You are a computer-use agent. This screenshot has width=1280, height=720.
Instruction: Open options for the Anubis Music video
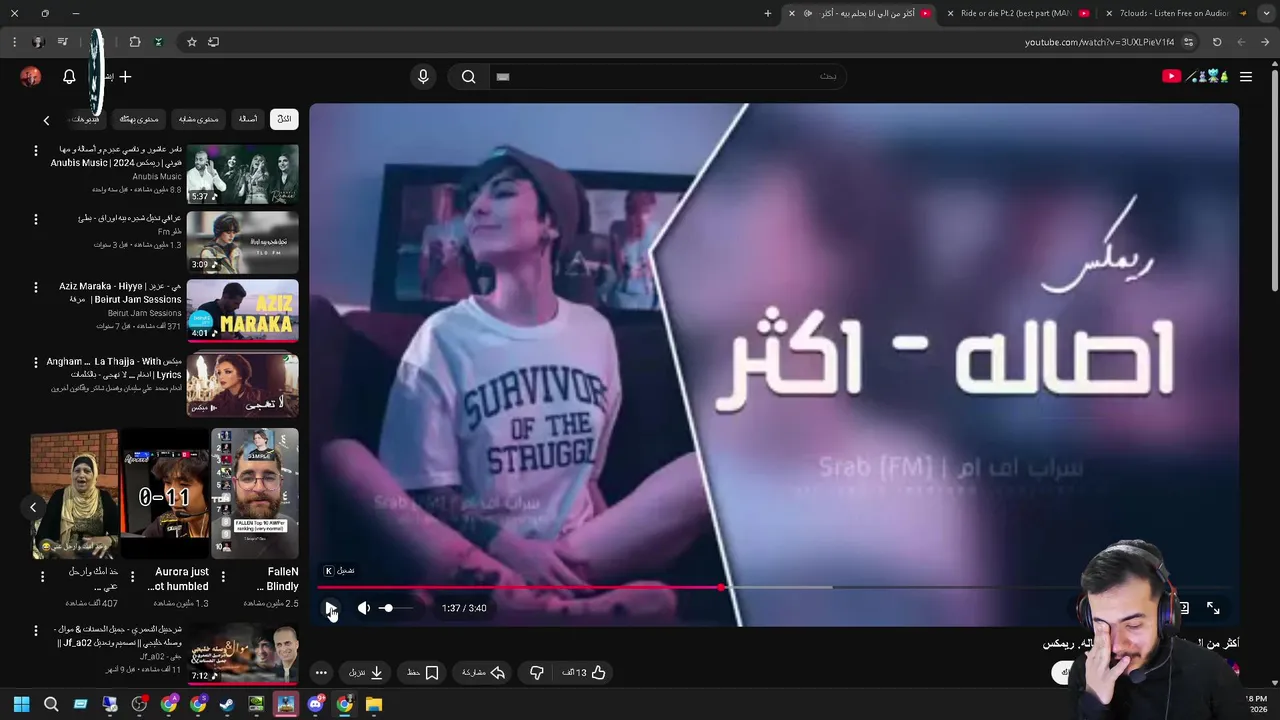tap(36, 151)
